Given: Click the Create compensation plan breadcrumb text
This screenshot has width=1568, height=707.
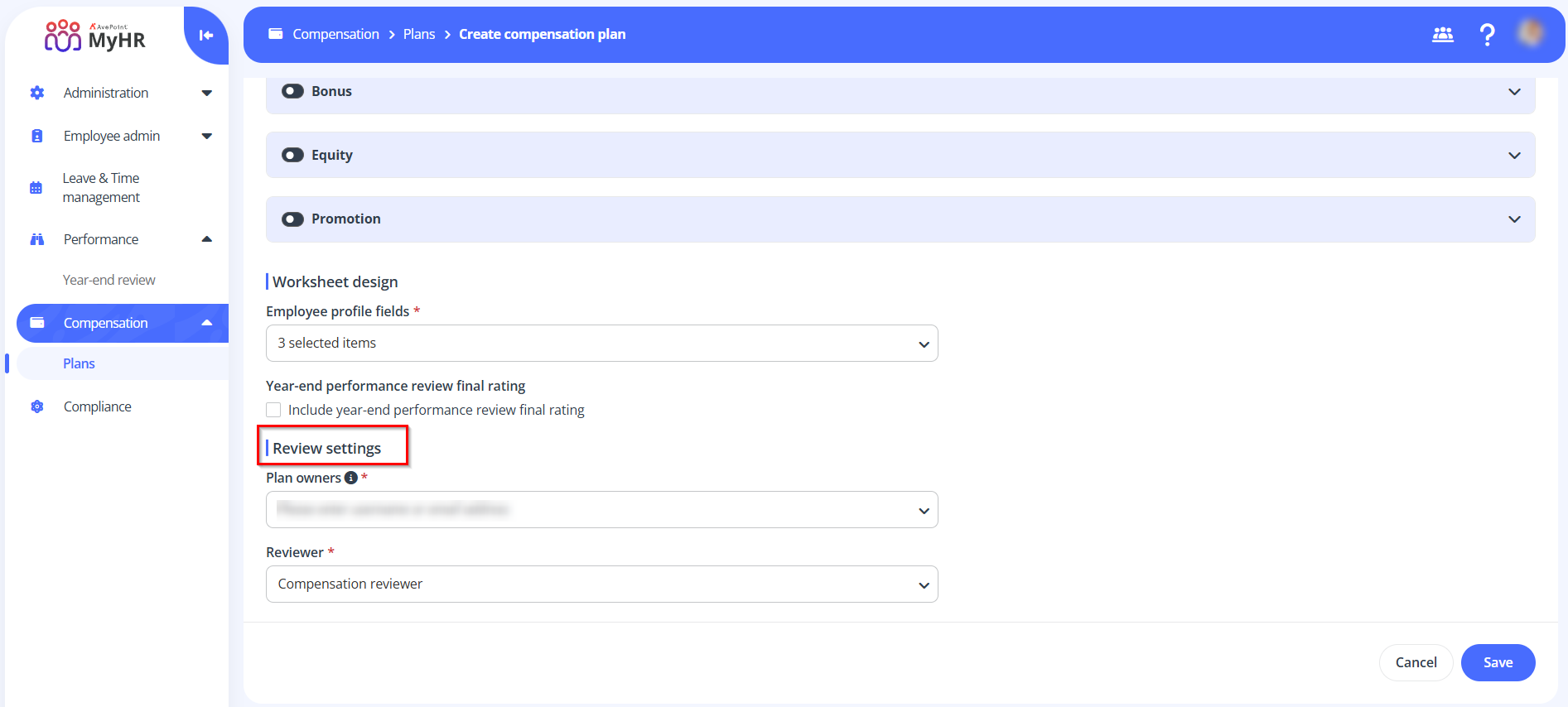Looking at the screenshot, I should 543,34.
